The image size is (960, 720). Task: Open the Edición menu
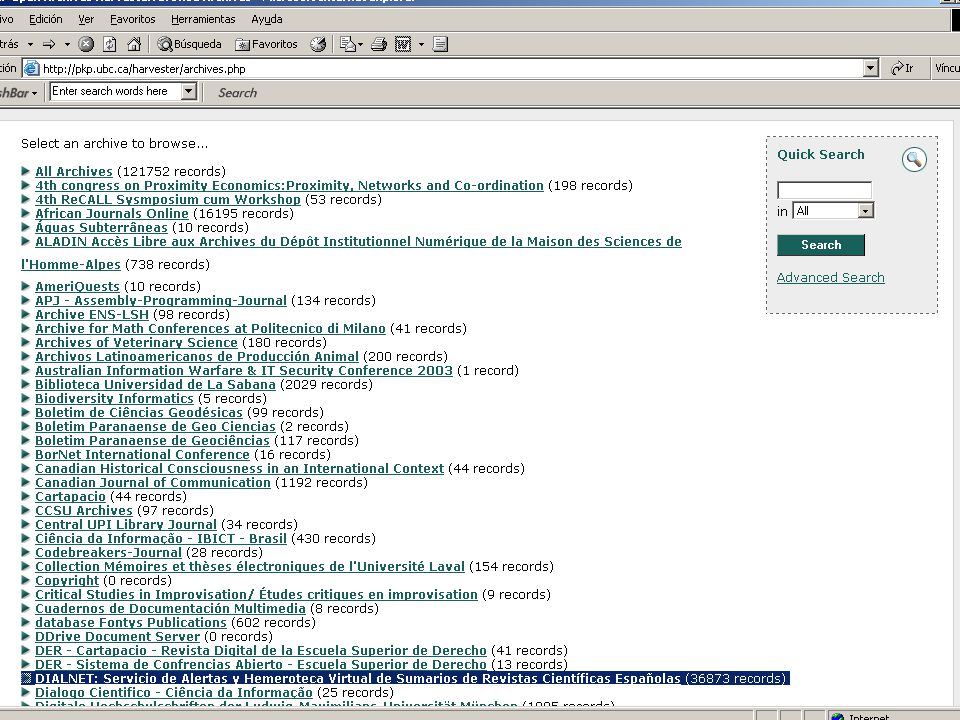pyautogui.click(x=46, y=19)
